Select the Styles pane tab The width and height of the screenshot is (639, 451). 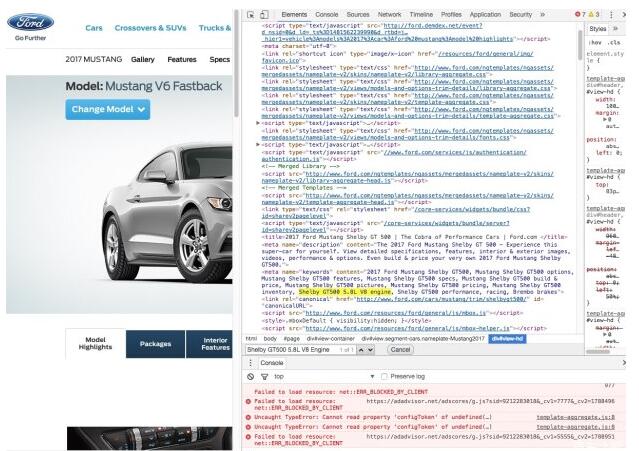597,29
